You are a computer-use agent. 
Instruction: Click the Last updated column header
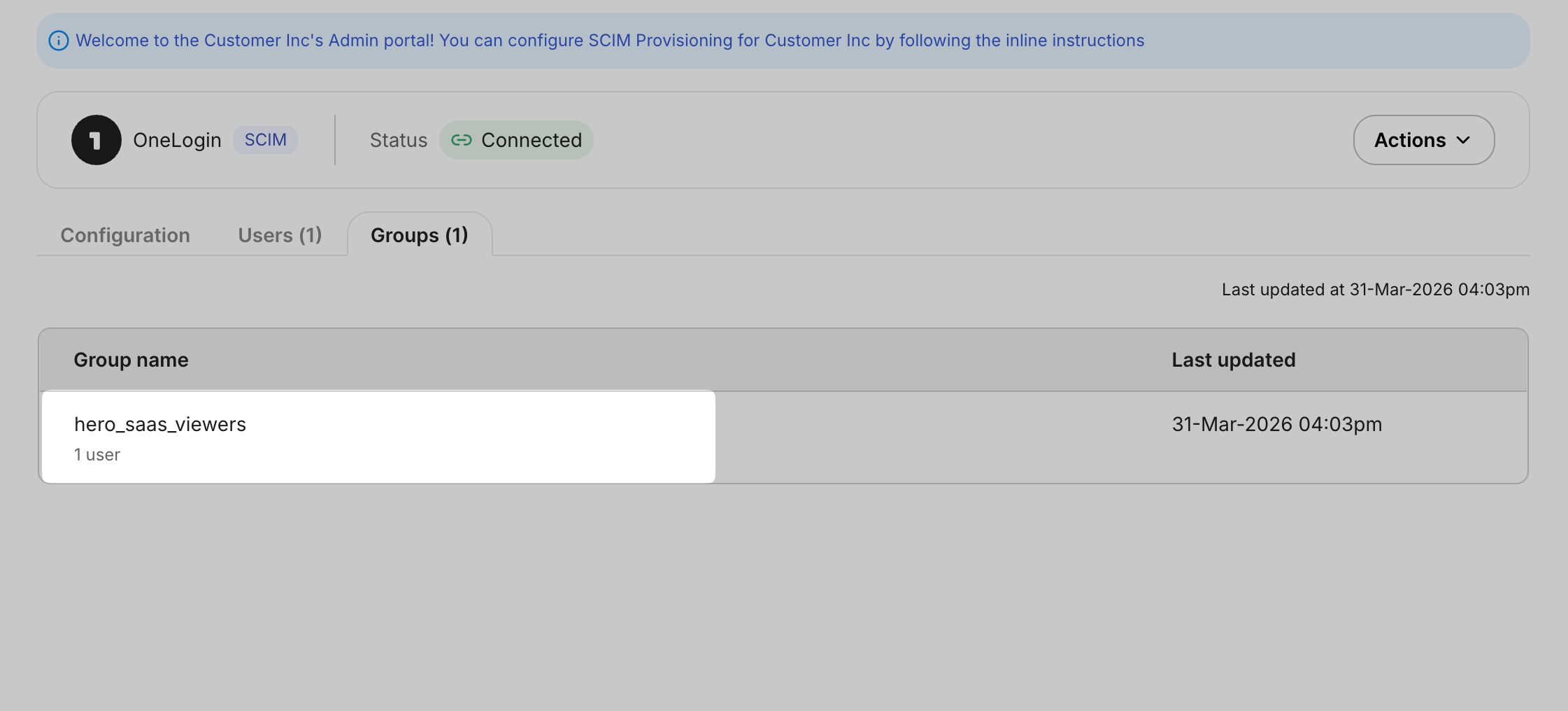click(1233, 360)
